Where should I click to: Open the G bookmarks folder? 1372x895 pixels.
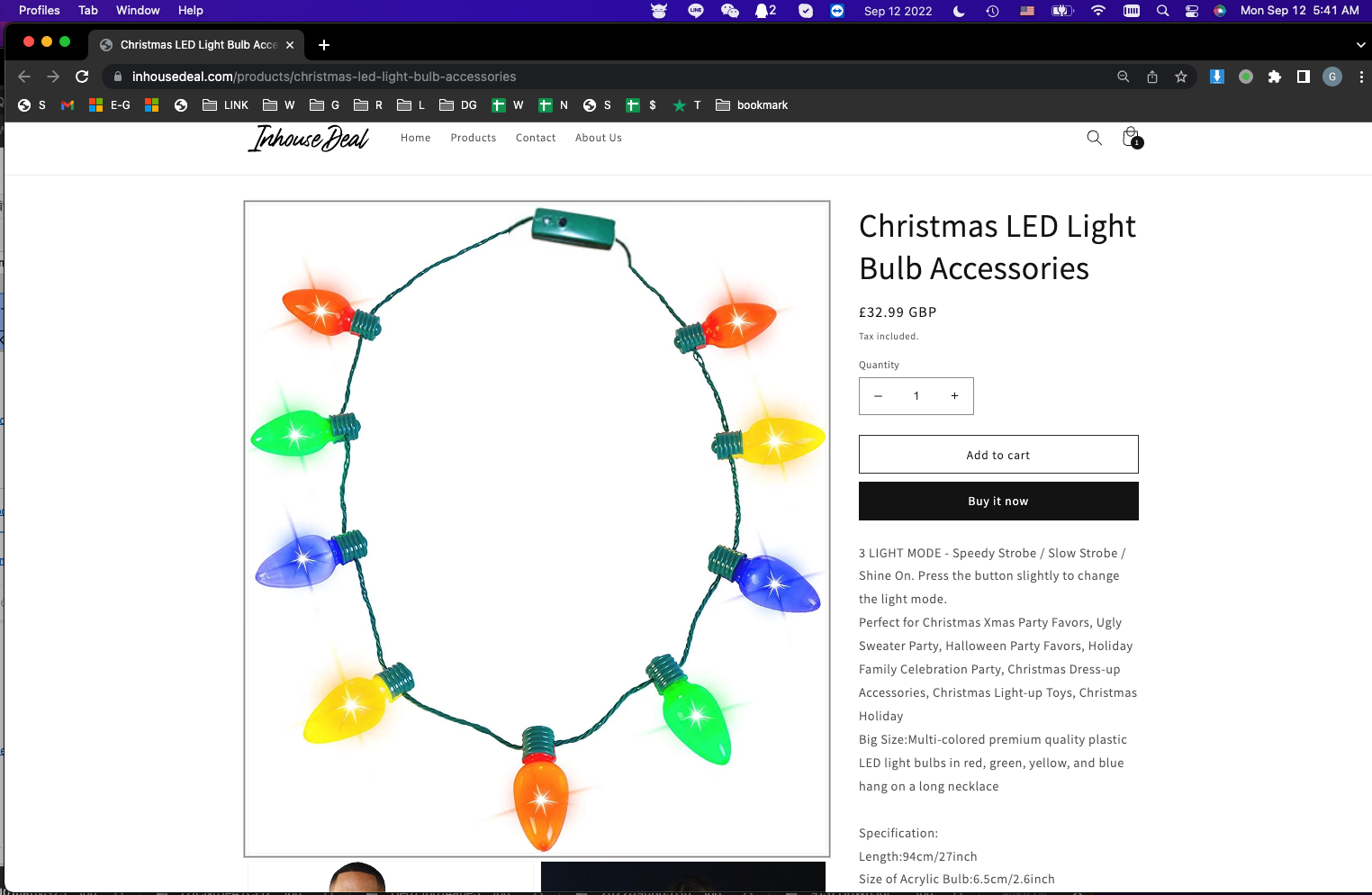point(325,105)
